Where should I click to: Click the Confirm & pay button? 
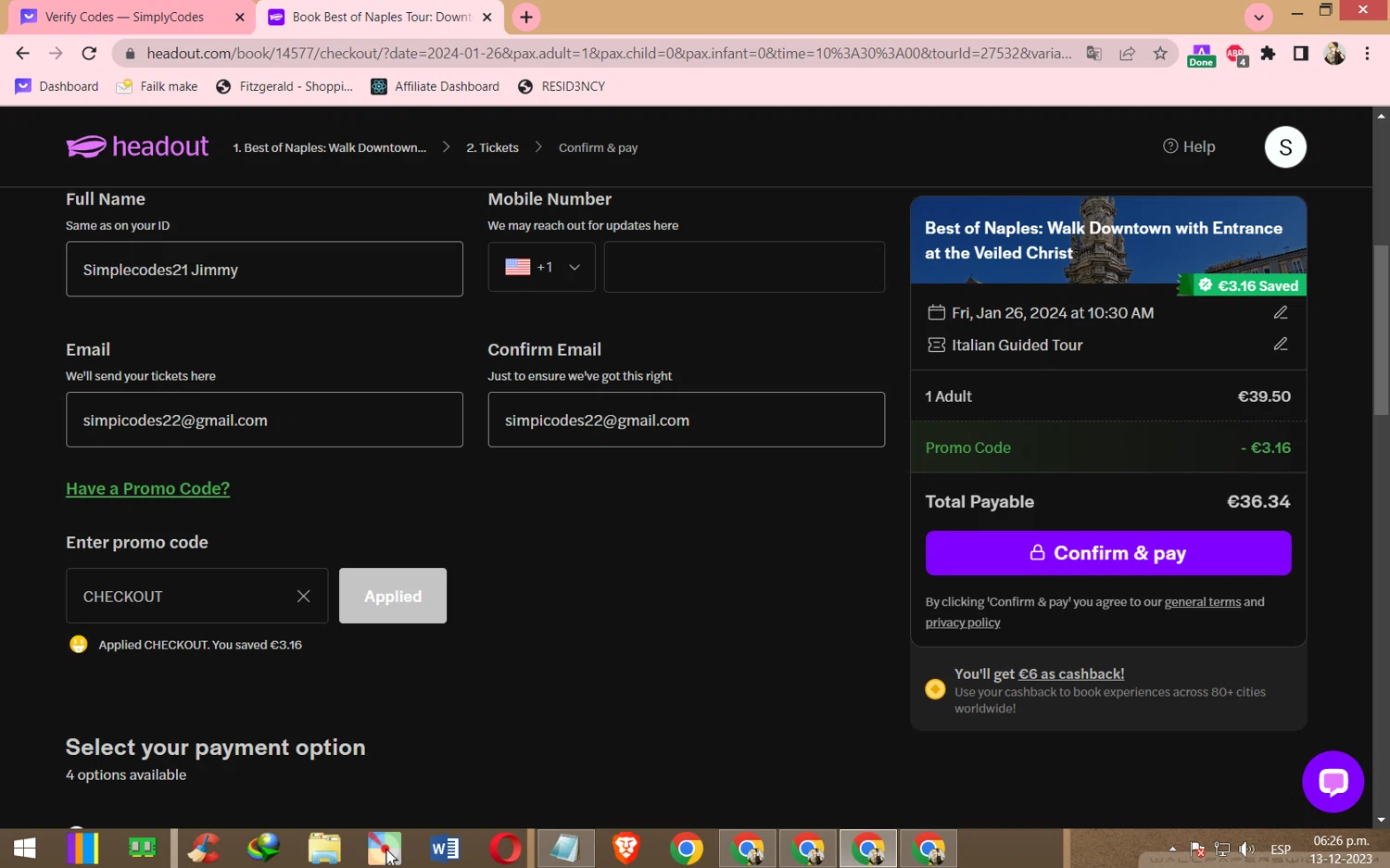(1107, 553)
